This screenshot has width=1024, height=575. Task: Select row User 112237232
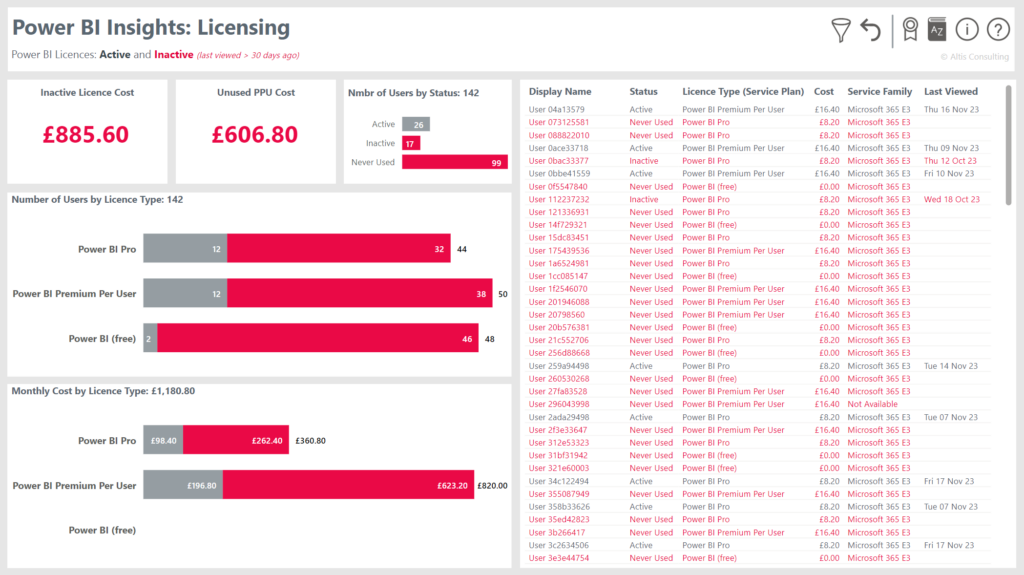[759, 199]
